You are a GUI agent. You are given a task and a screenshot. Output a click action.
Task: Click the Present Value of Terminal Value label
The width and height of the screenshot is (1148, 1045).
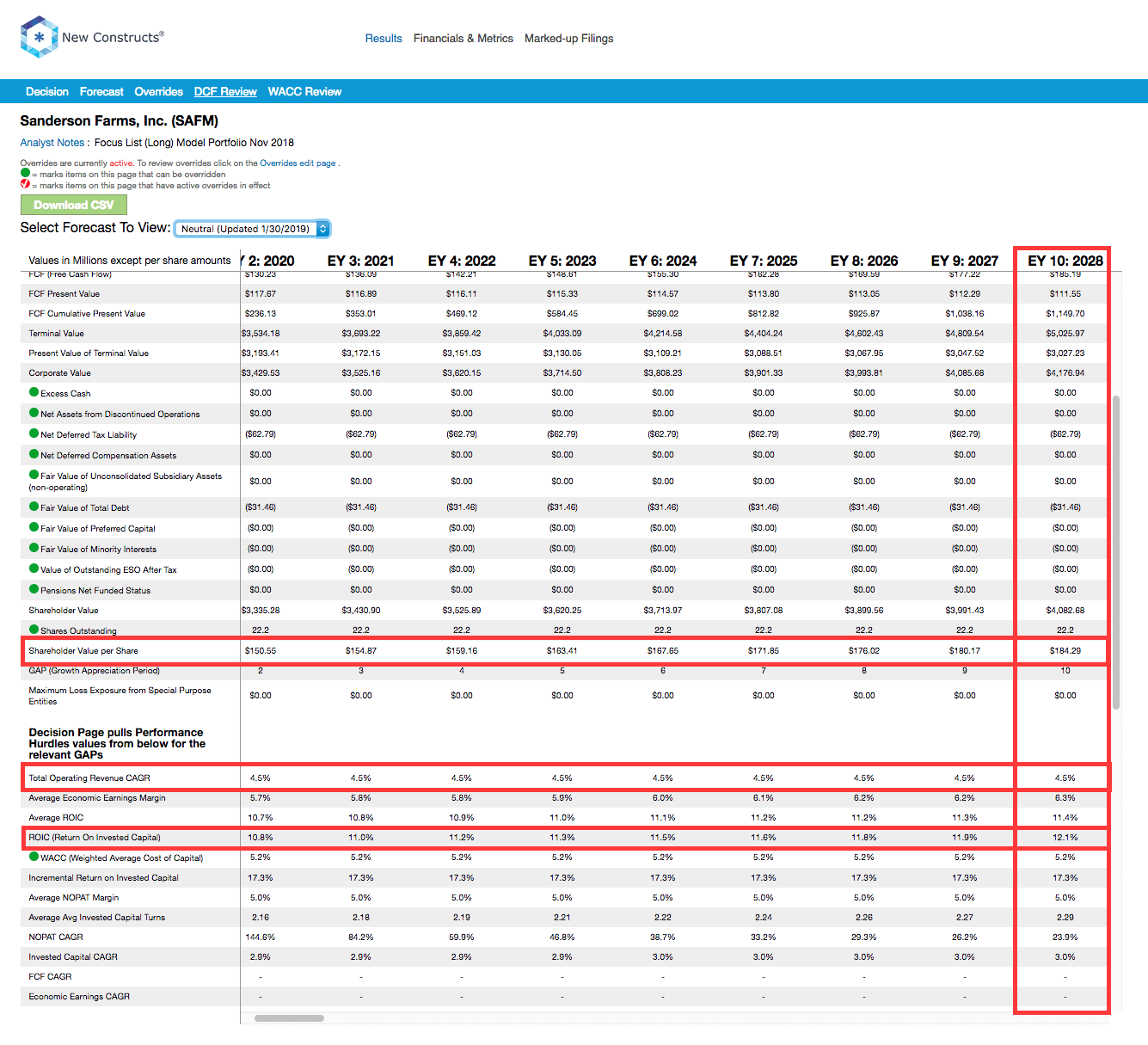tap(89, 353)
